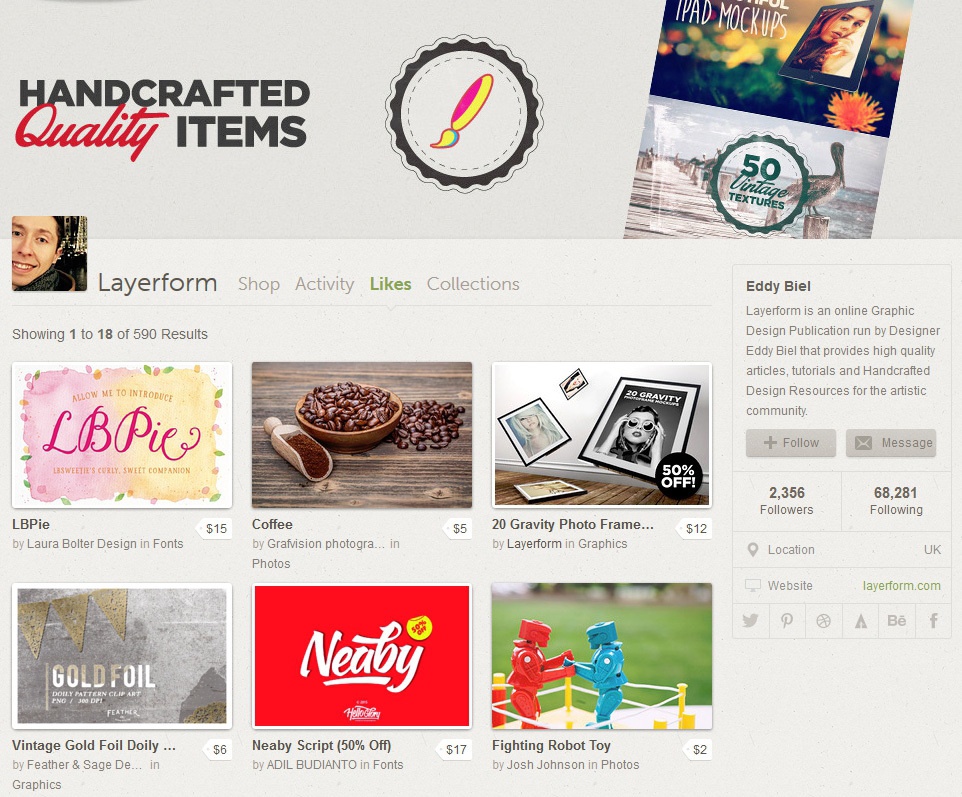962x797 pixels.
Task: Open the Laura Bolter Design author link
Action: (82, 544)
